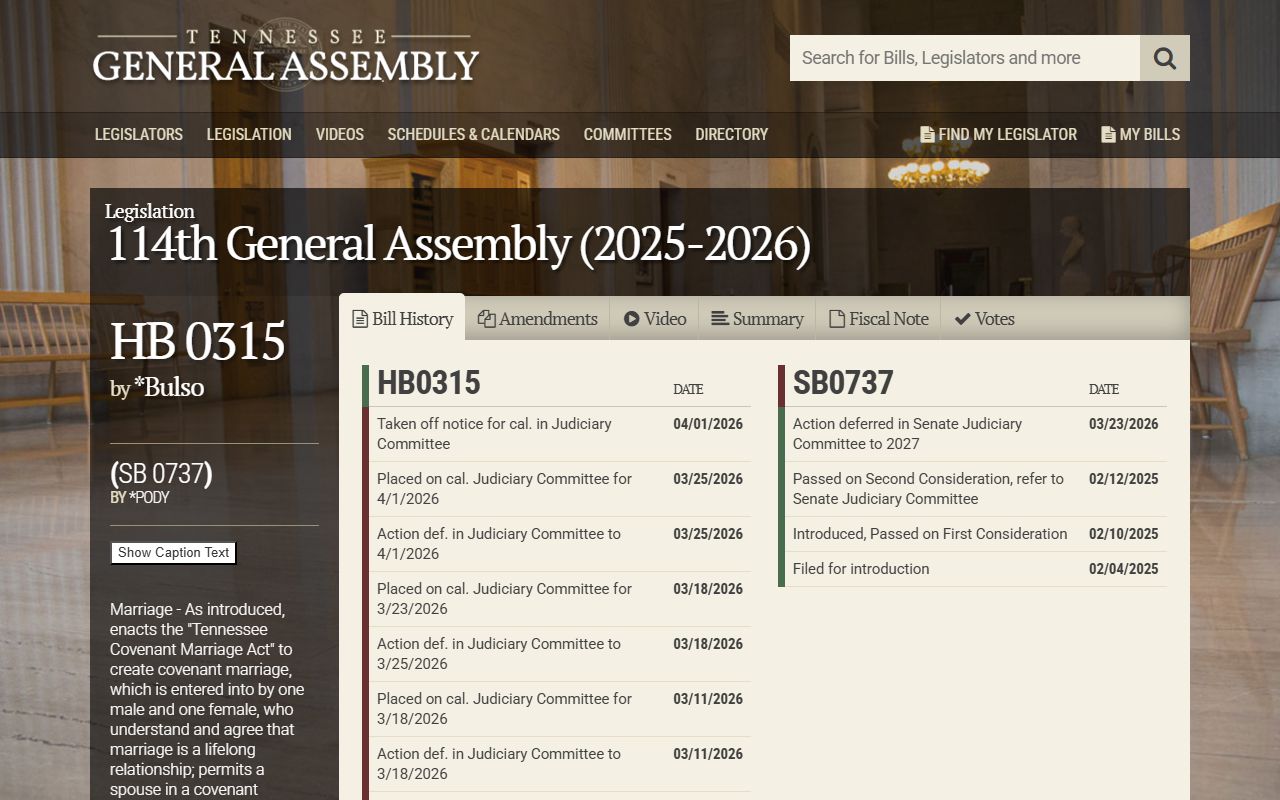Open the Tennessee General Assembly logo
The image size is (1280, 800).
(286, 57)
